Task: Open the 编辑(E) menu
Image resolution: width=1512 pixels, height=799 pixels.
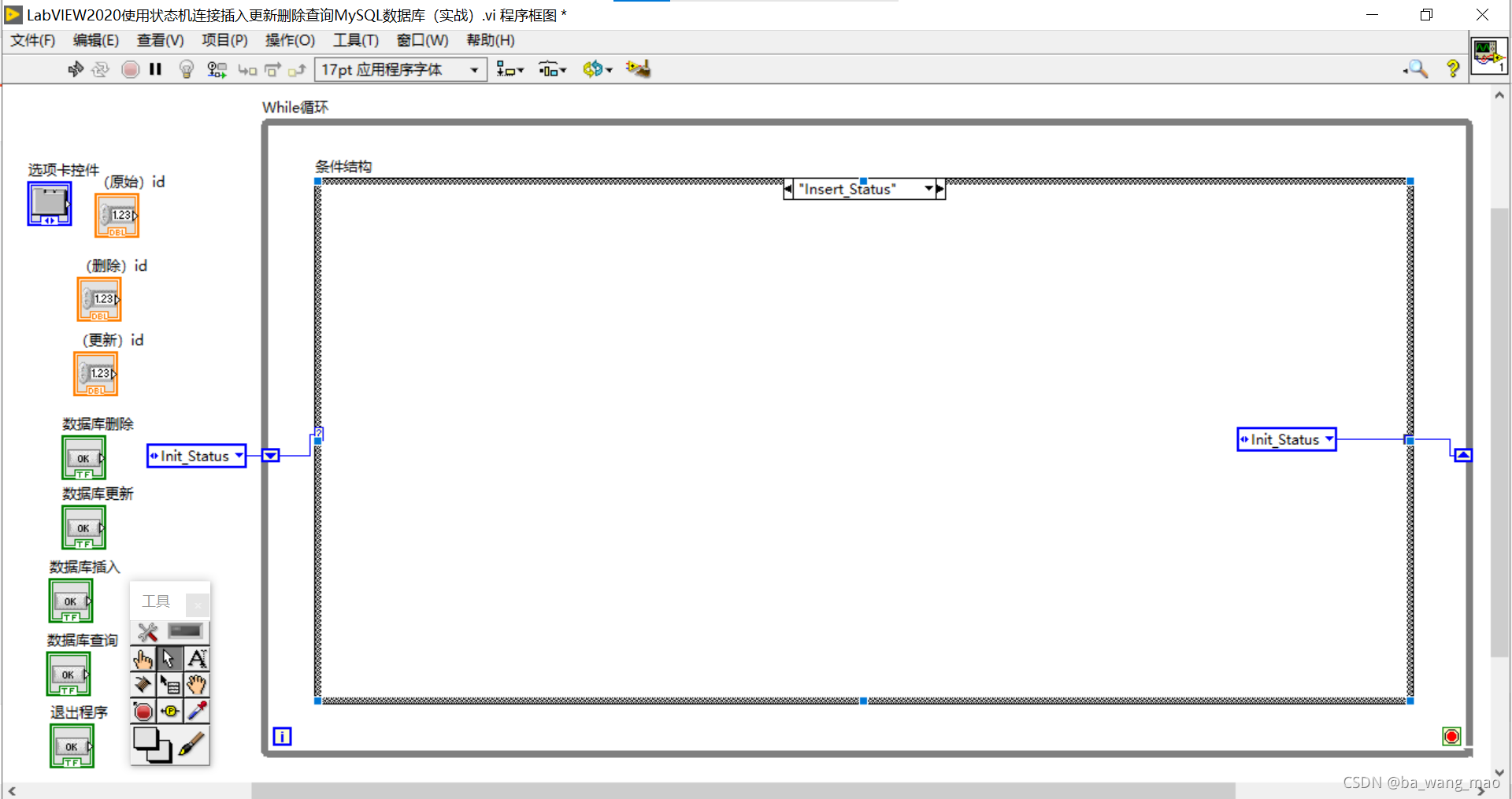Action: coord(96,40)
